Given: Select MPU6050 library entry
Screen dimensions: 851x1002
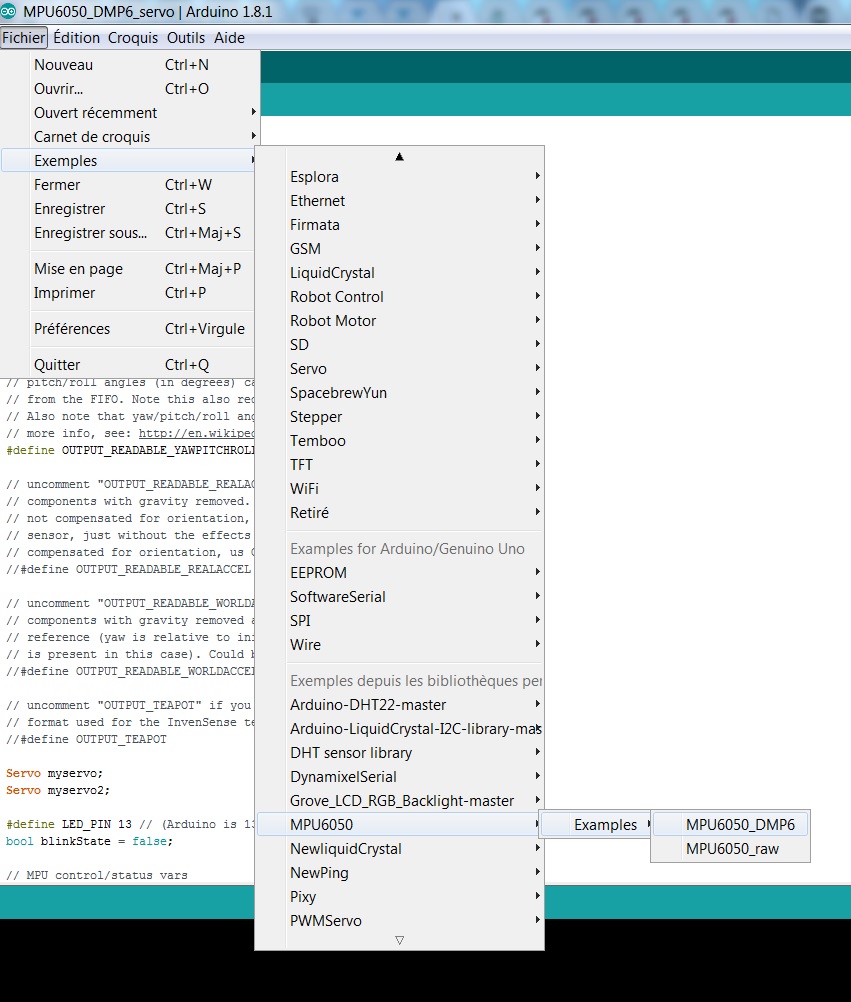Looking at the screenshot, I should pyautogui.click(x=400, y=824).
